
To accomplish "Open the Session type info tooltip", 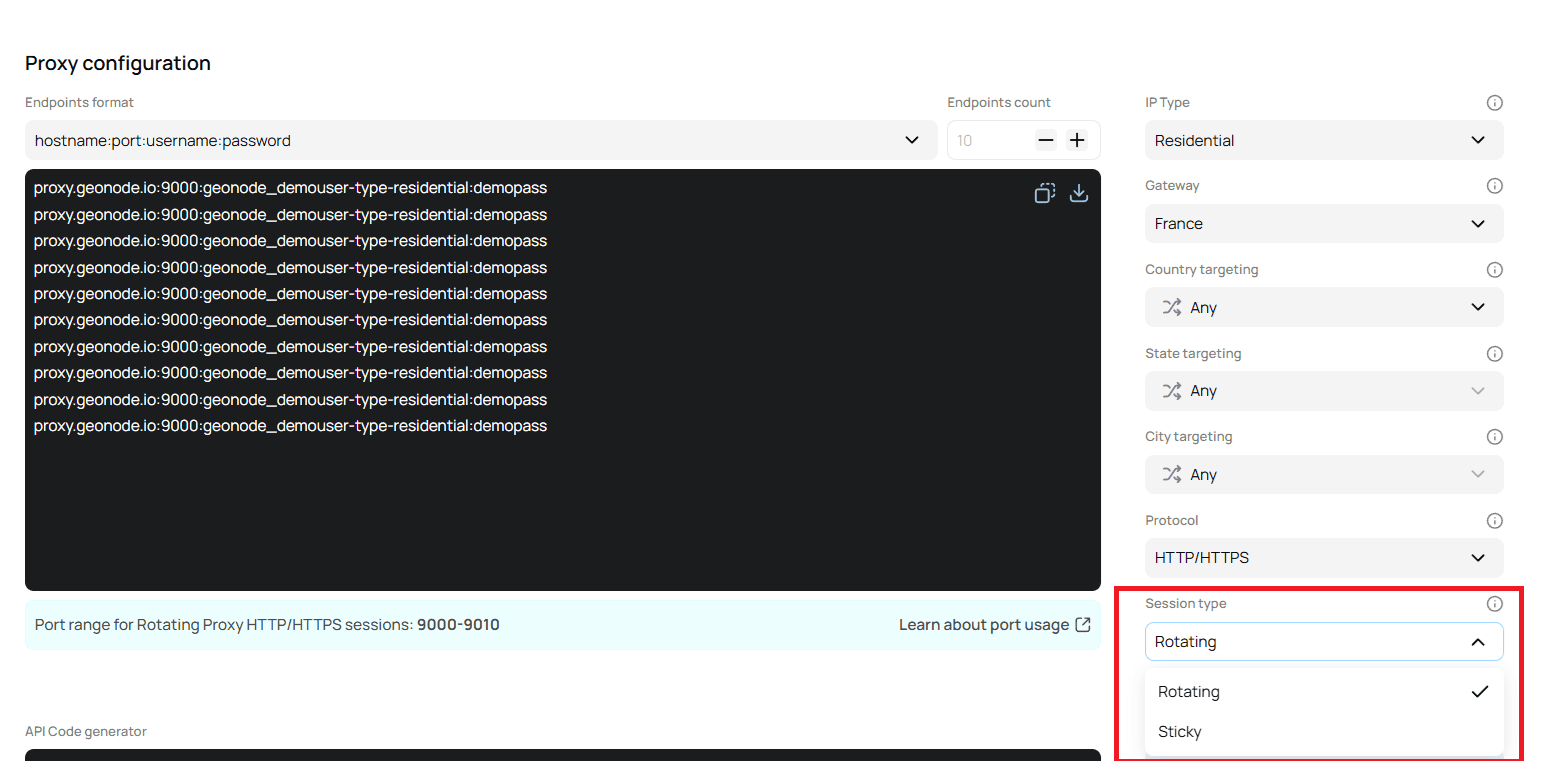I will coord(1494,603).
